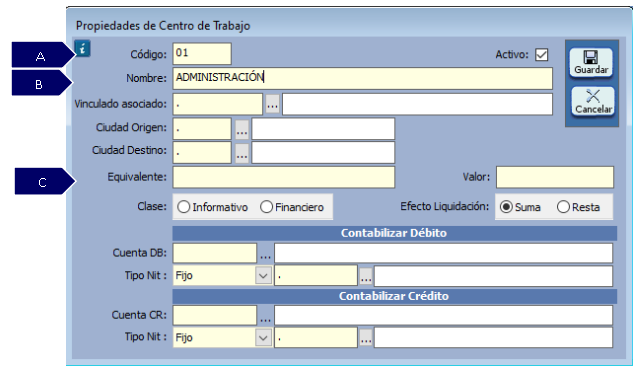Image resolution: width=642 pixels, height=372 pixels.
Task: Open lookup button for Vinculado asociado
Action: pos(272,104)
